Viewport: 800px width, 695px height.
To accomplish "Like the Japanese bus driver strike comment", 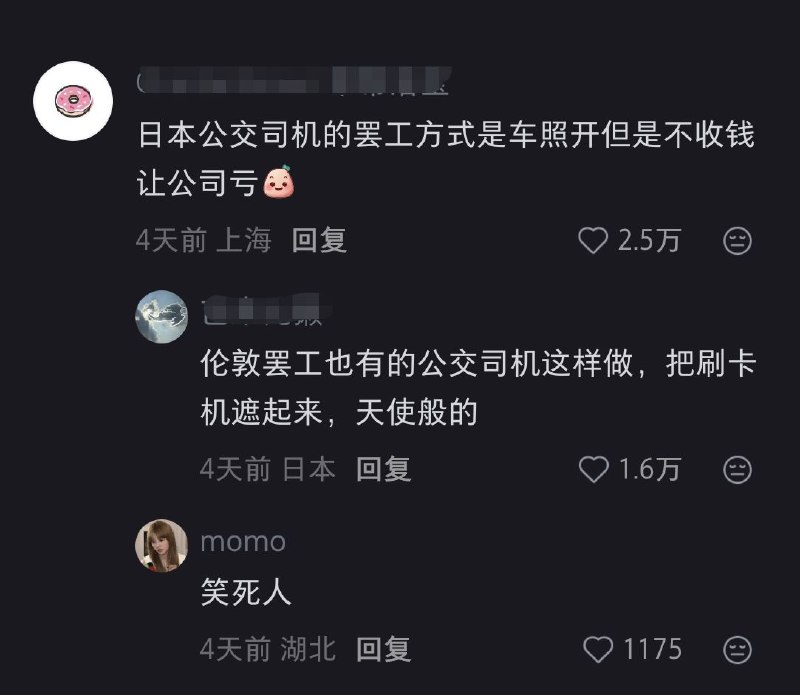I will pos(594,241).
